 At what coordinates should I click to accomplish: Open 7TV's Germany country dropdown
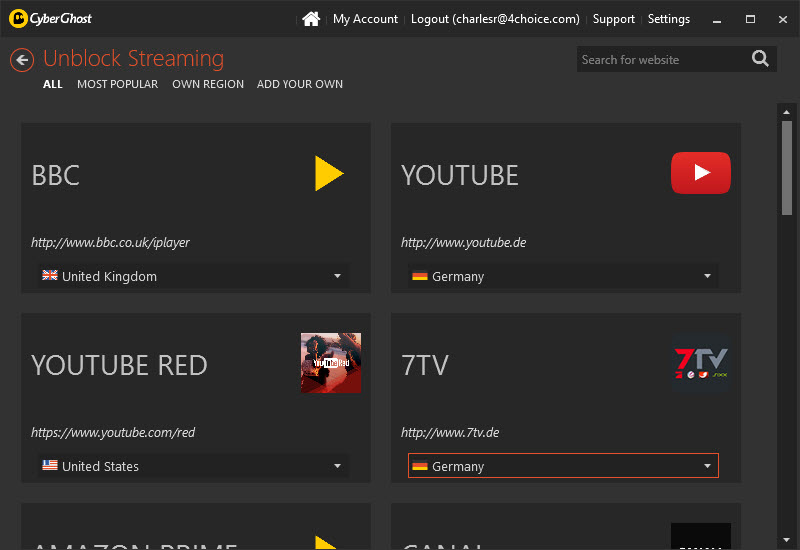tap(563, 466)
